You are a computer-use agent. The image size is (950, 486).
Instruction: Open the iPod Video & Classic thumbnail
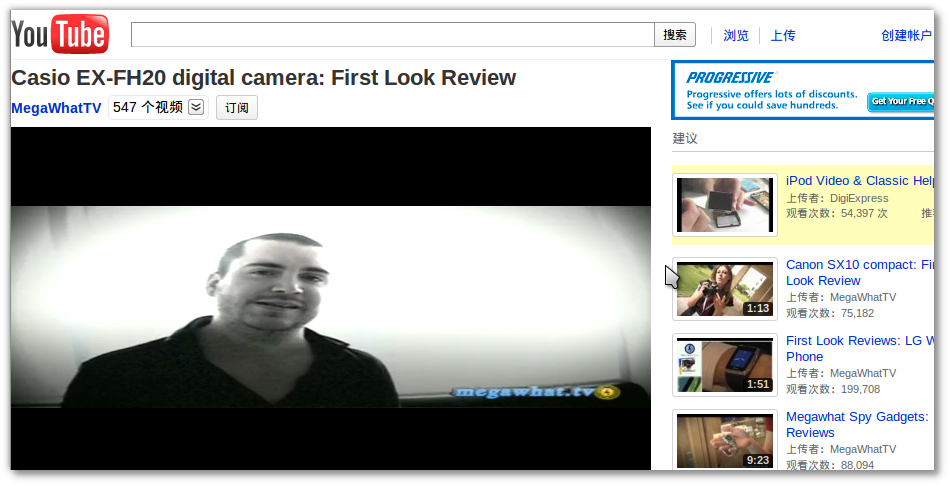725,205
